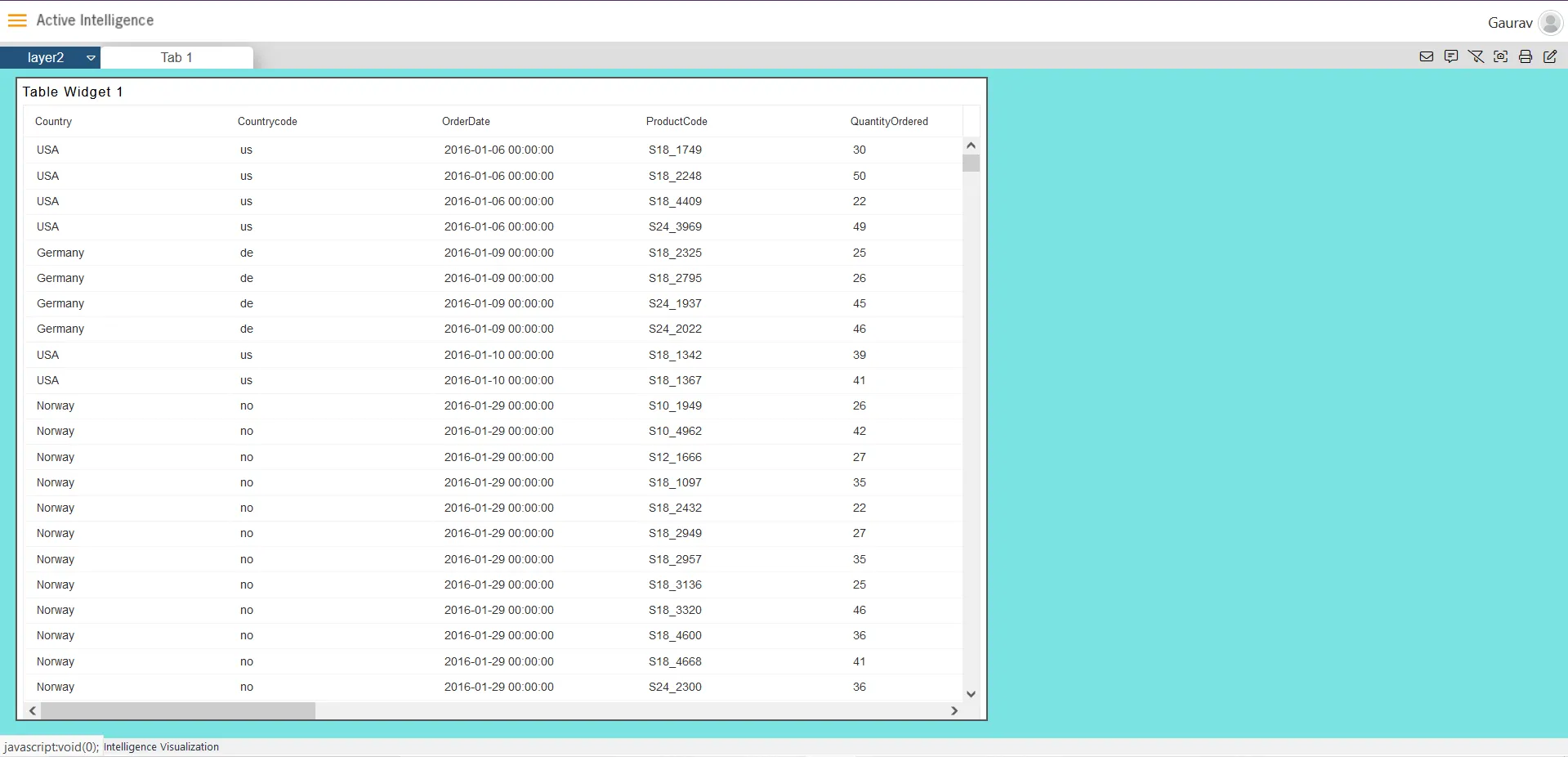
Task: Expand the layer2 dropdown arrow
Action: (91, 58)
